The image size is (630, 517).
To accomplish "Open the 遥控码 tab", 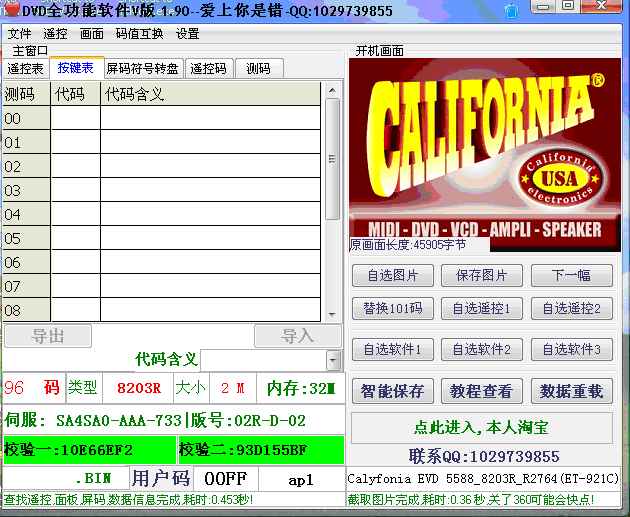I will [208, 69].
